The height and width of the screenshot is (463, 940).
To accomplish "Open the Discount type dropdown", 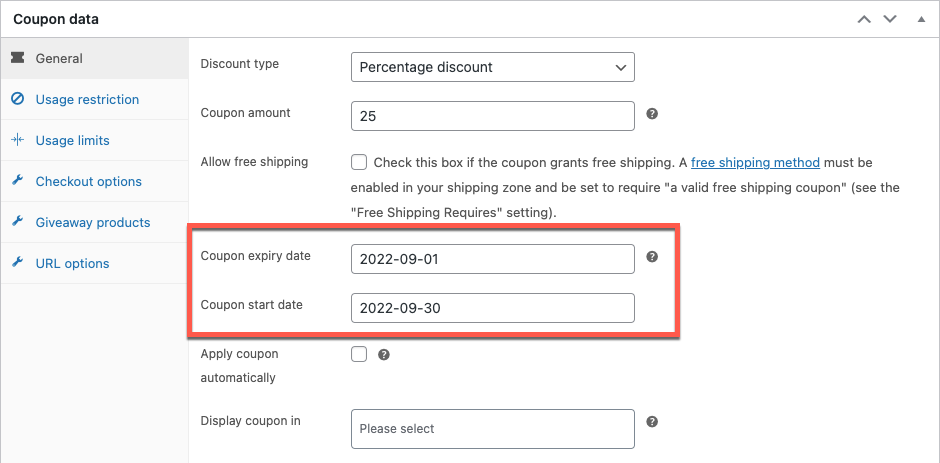I will click(493, 67).
